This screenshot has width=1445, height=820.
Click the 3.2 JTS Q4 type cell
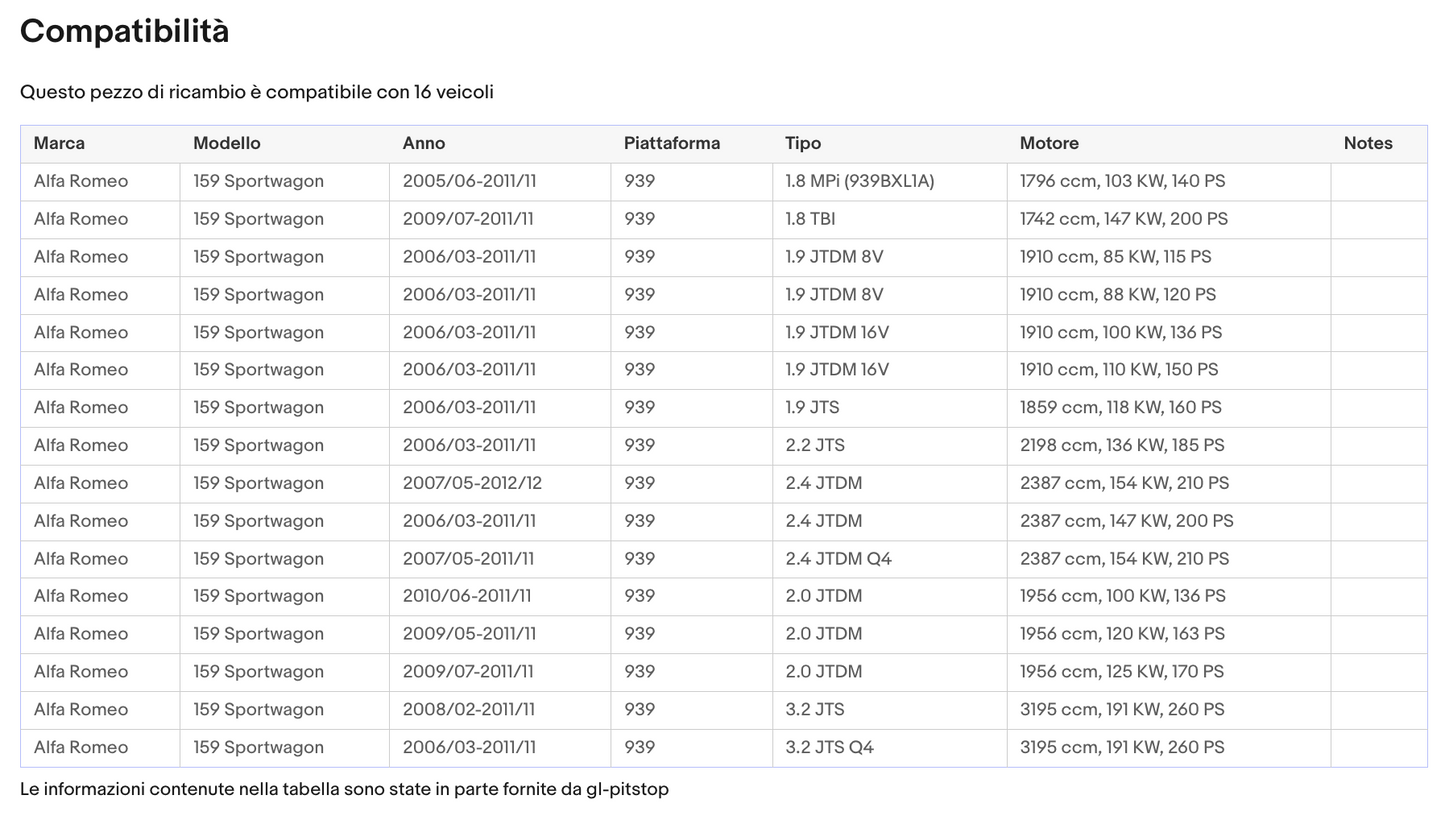829,747
